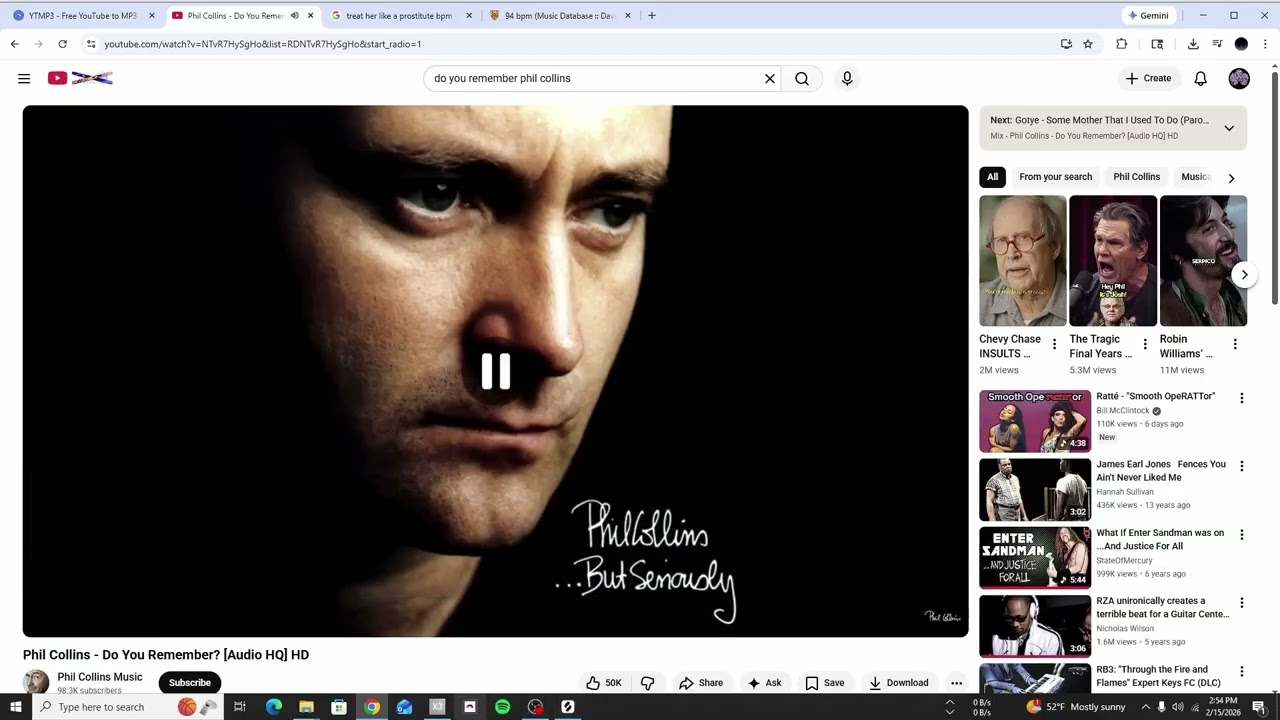Select the Phil Collins filter chip
This screenshot has width=1280, height=720.
click(x=1137, y=177)
